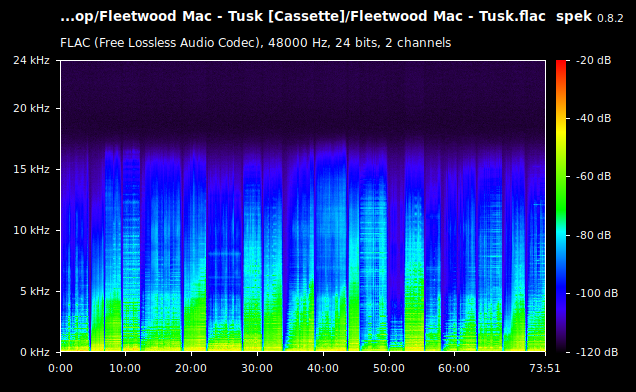
Task: Click the 10 kHz frequency axis label
Action: click(31, 230)
